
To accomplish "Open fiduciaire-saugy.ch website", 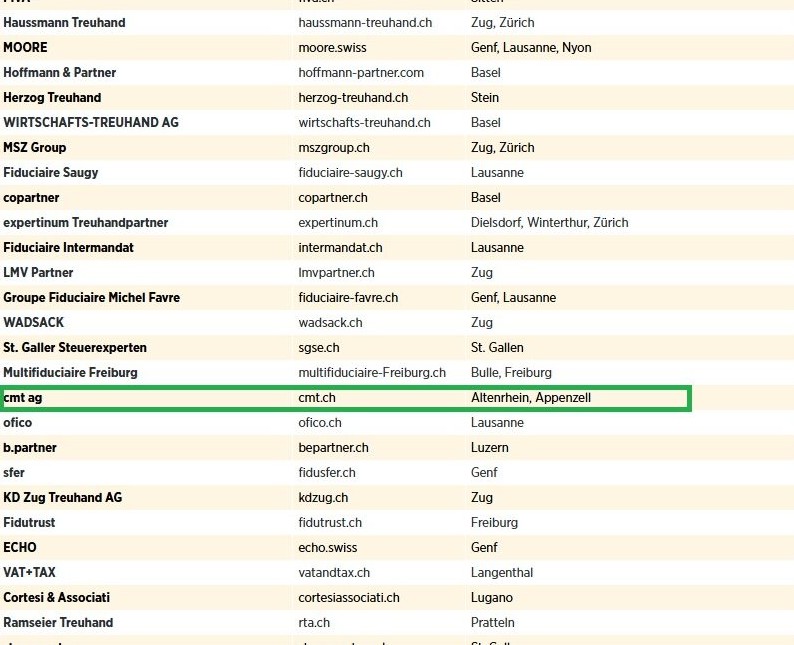I will point(350,173).
